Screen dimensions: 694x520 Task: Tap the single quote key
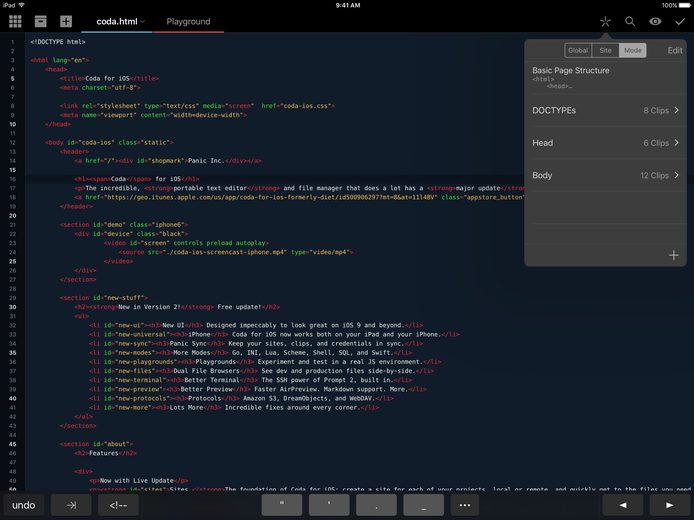329,505
